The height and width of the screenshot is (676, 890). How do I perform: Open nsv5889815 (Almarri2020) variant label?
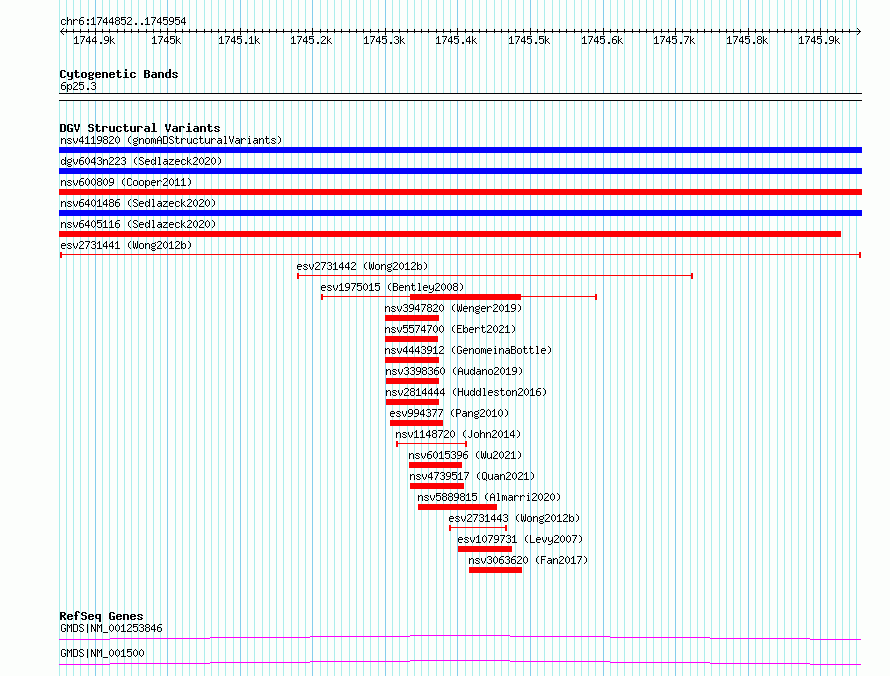(489, 497)
